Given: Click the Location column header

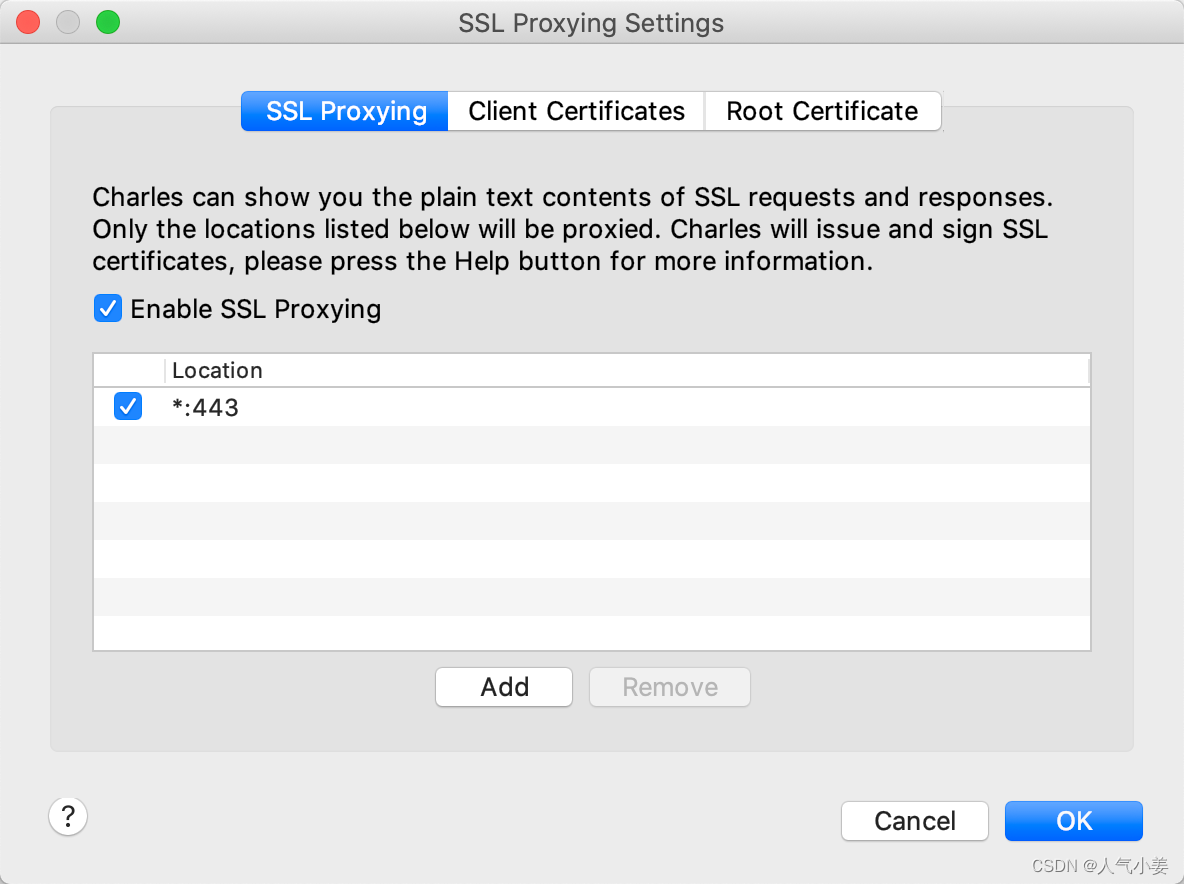Looking at the screenshot, I should [217, 370].
